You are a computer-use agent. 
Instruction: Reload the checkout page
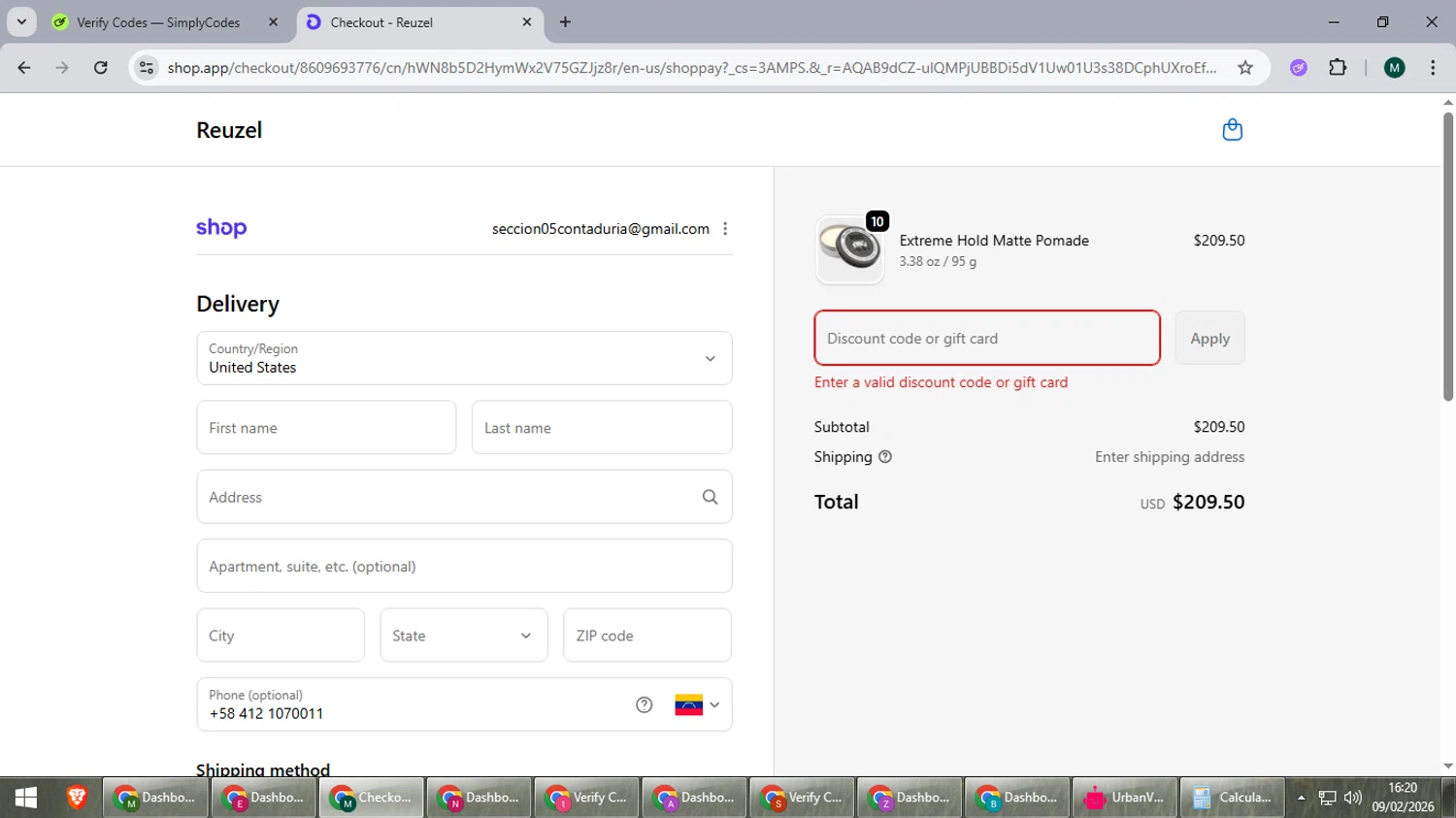[x=101, y=68]
